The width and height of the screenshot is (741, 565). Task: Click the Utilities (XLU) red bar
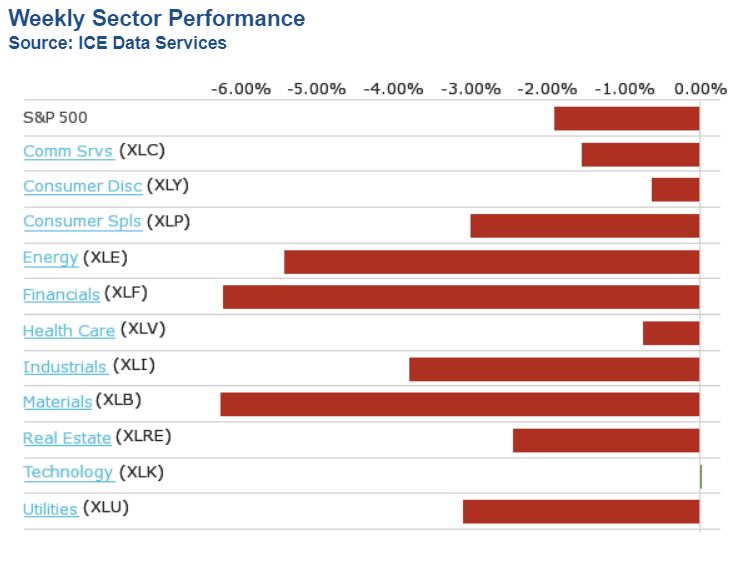pos(580,511)
